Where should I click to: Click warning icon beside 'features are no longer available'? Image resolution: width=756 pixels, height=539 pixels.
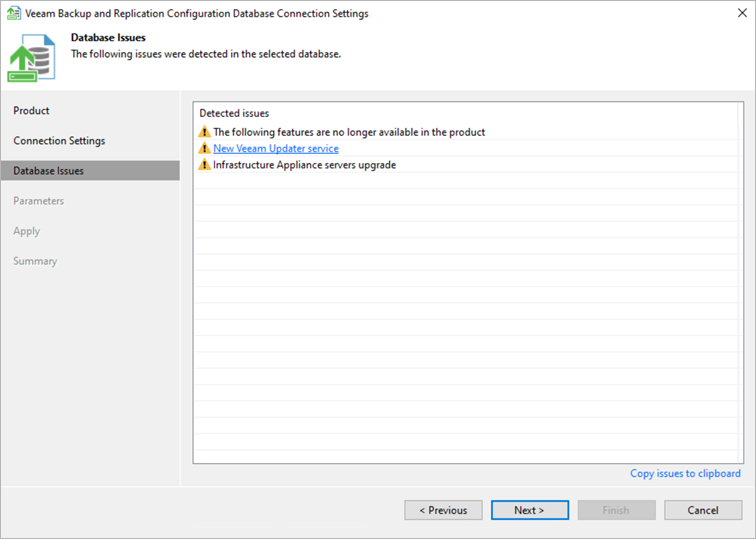204,132
